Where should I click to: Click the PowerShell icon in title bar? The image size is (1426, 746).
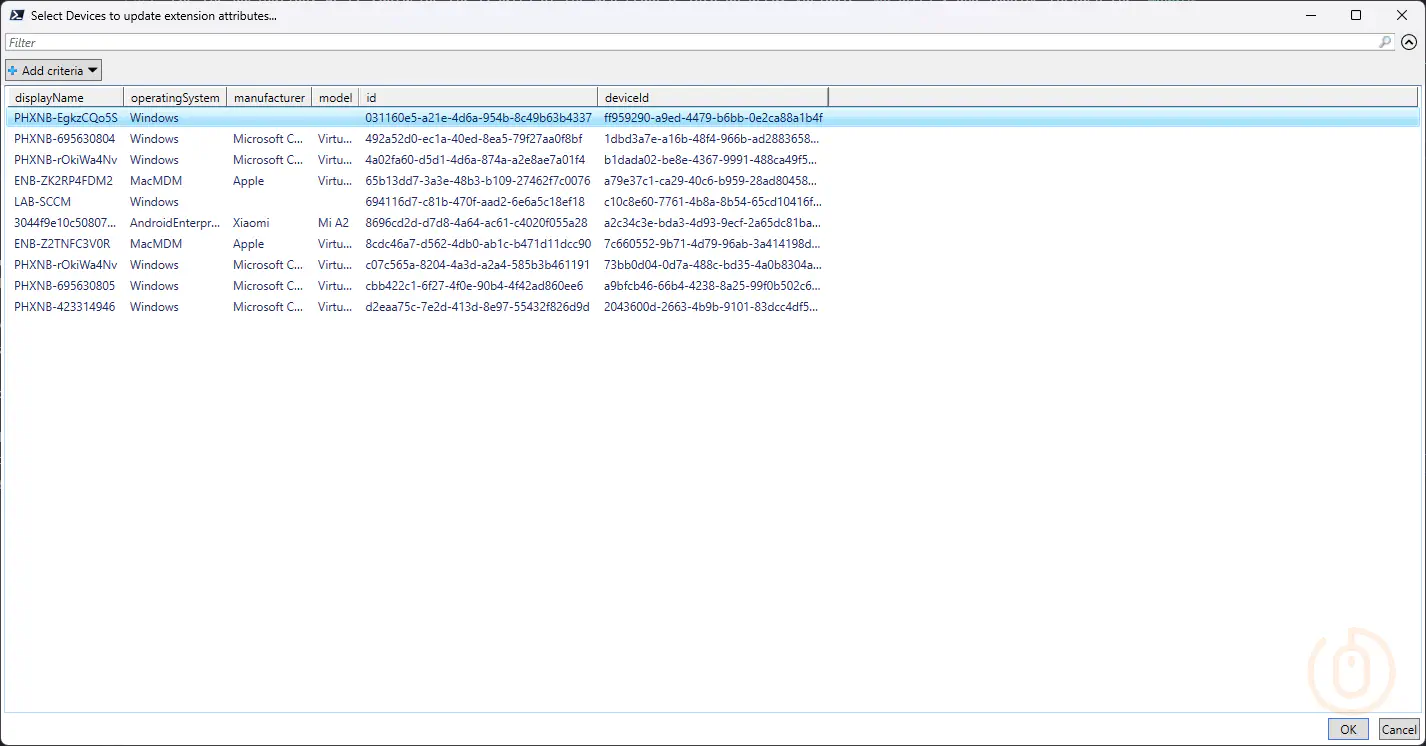click(17, 15)
